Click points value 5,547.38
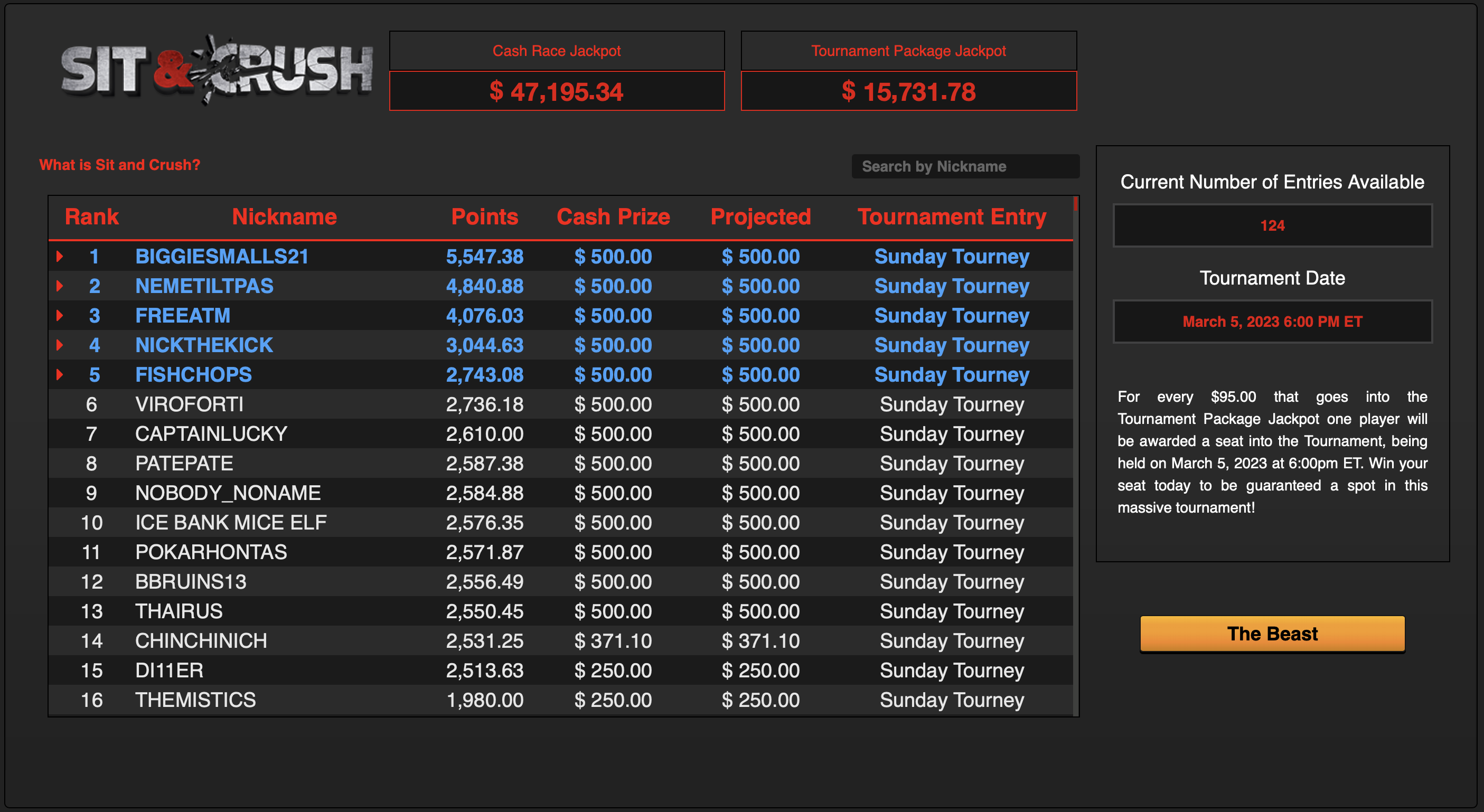 point(484,256)
